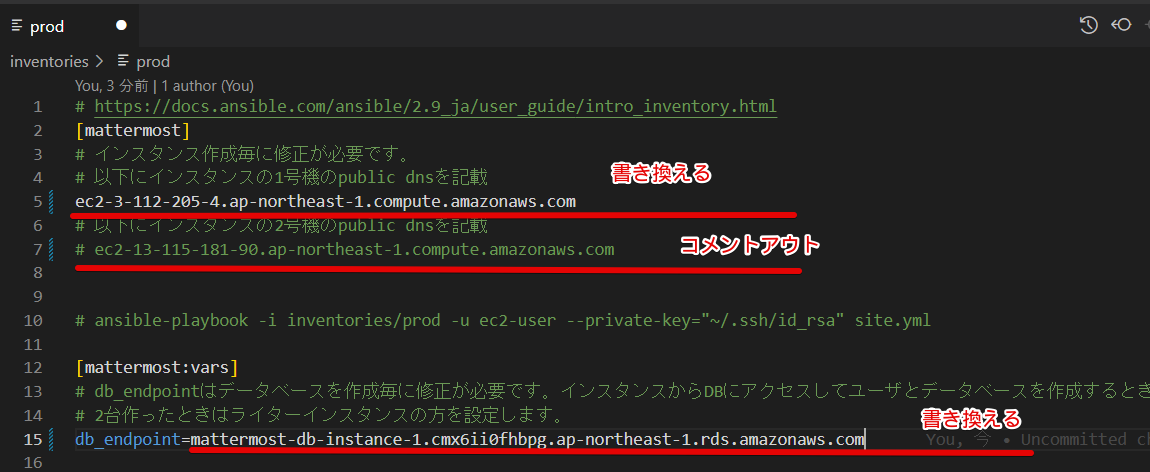The image size is (1150, 472).
Task: Click the ec2-3-112-205-4 hostname line
Action: [x=325, y=202]
